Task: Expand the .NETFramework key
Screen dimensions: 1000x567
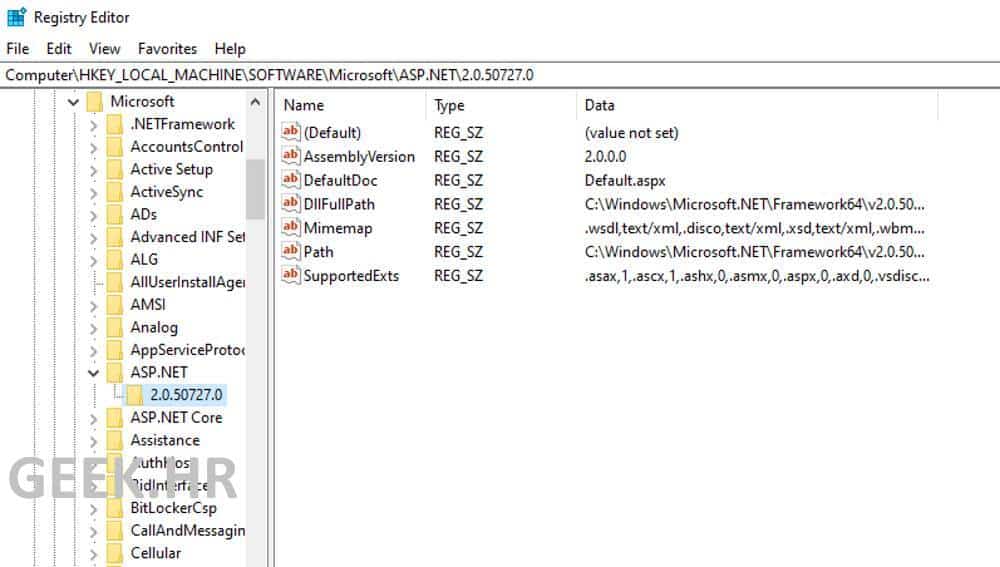Action: pyautogui.click(x=94, y=125)
